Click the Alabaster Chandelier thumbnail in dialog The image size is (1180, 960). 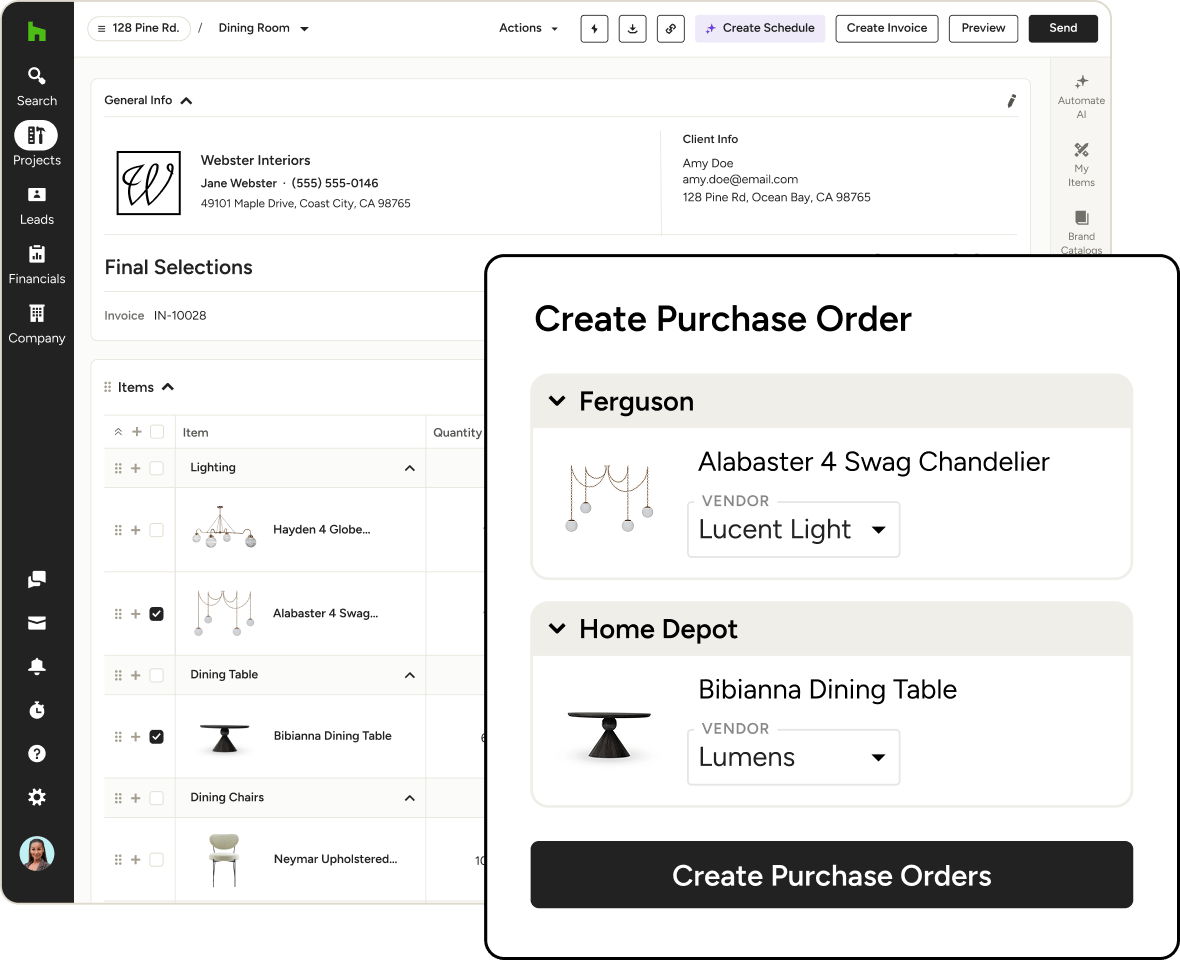click(x=609, y=498)
